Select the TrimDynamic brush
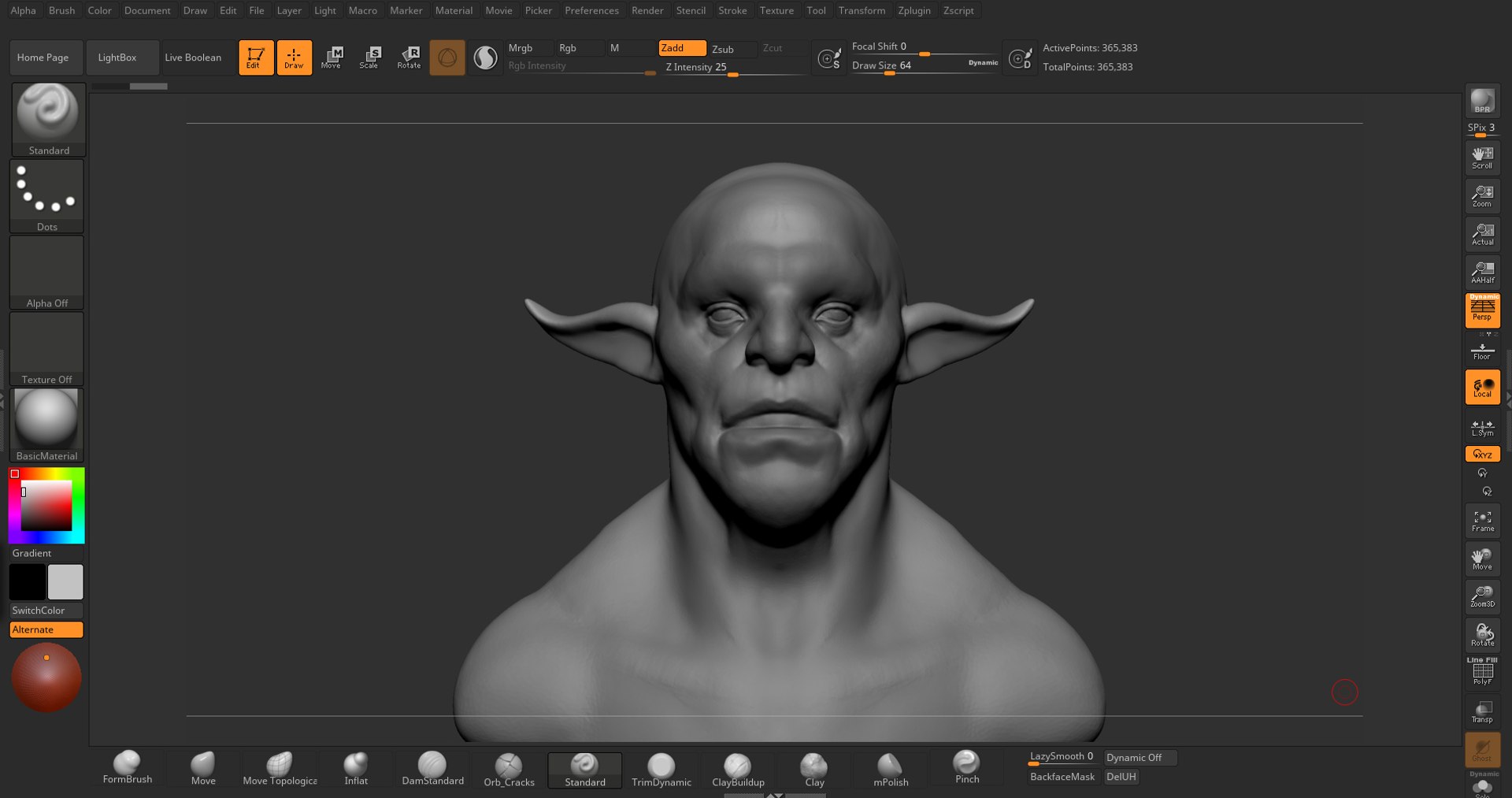The width and height of the screenshot is (1512, 798). point(661,770)
